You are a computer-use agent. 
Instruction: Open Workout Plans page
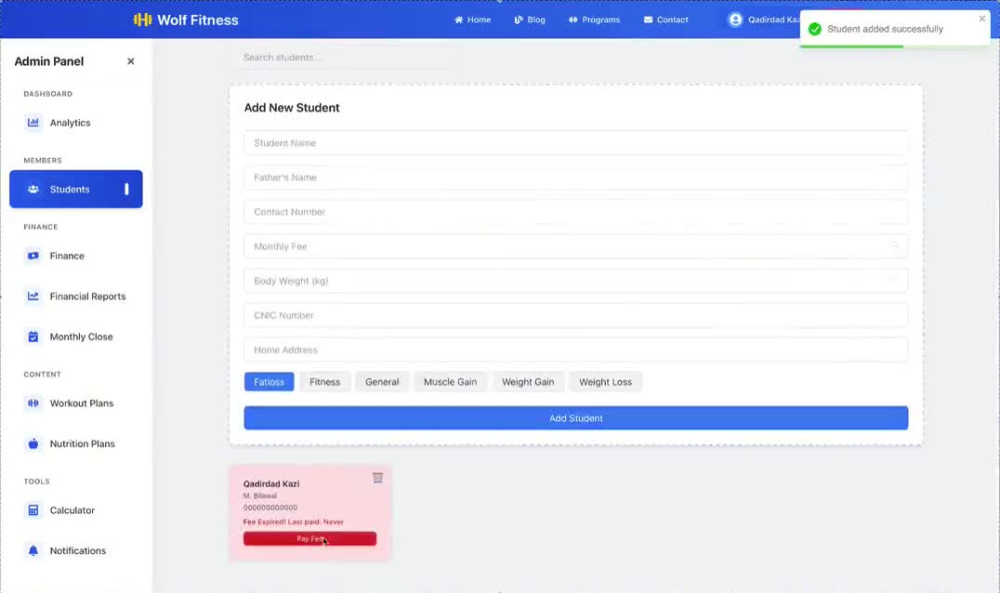coord(82,403)
